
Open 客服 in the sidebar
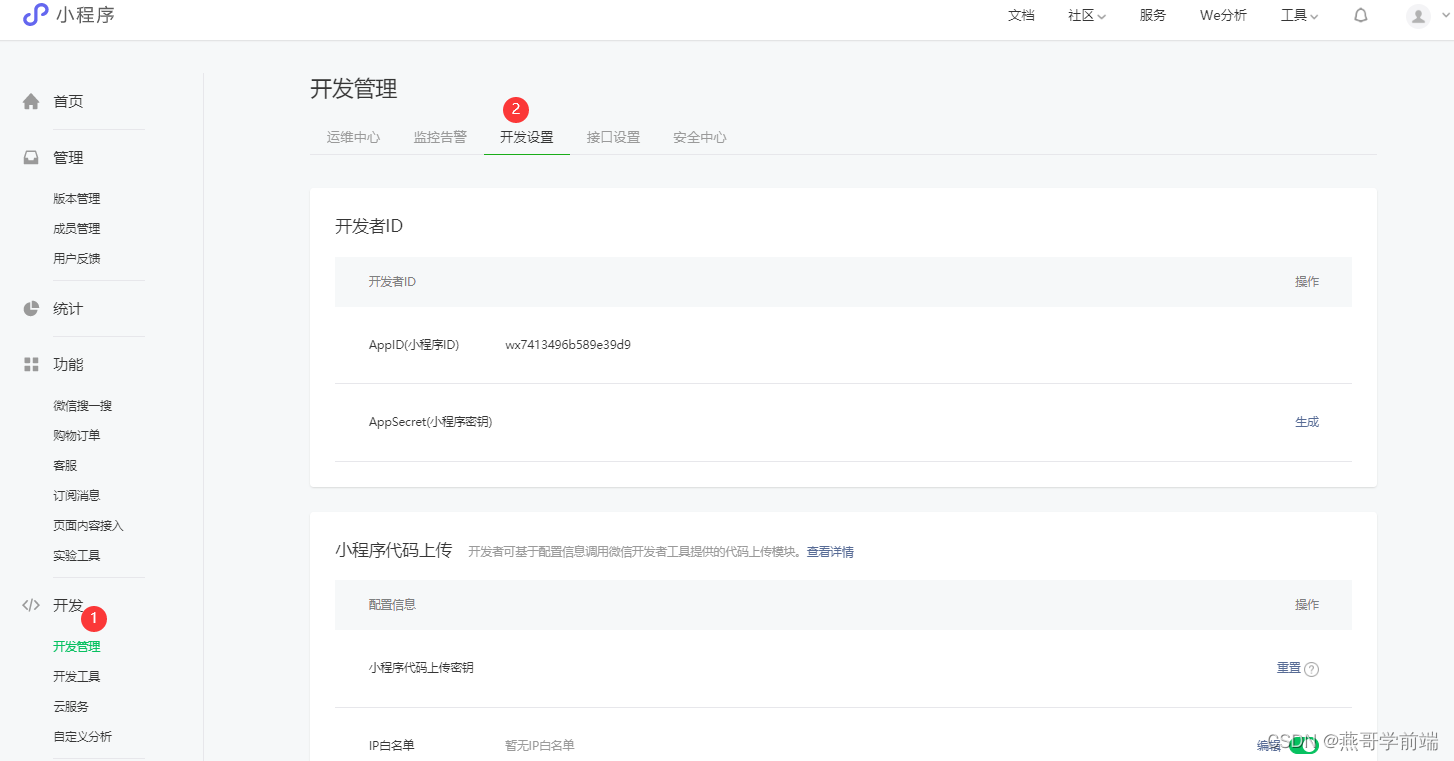tap(65, 465)
